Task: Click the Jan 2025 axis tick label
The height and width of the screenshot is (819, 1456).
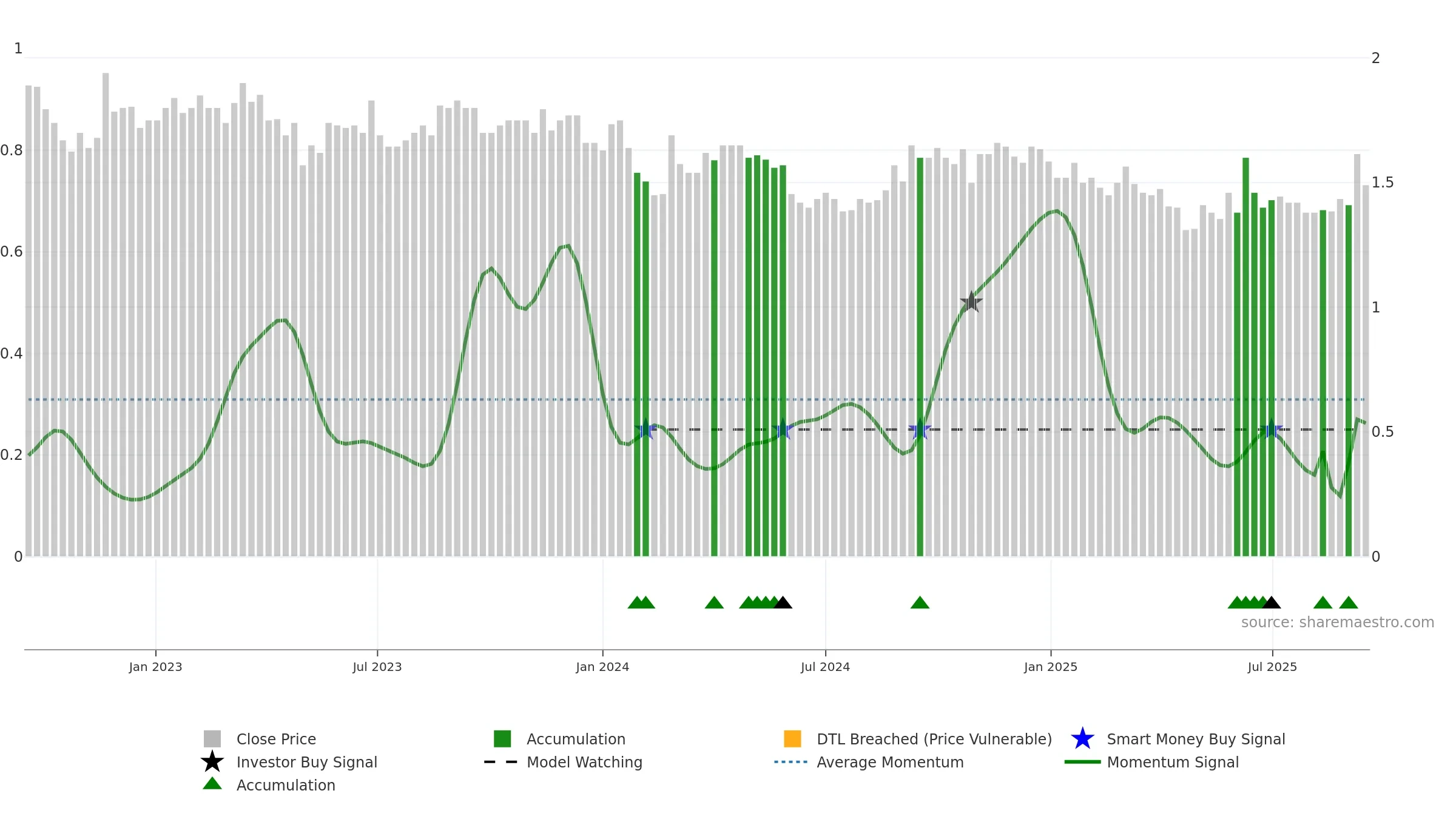Action: 1051,667
